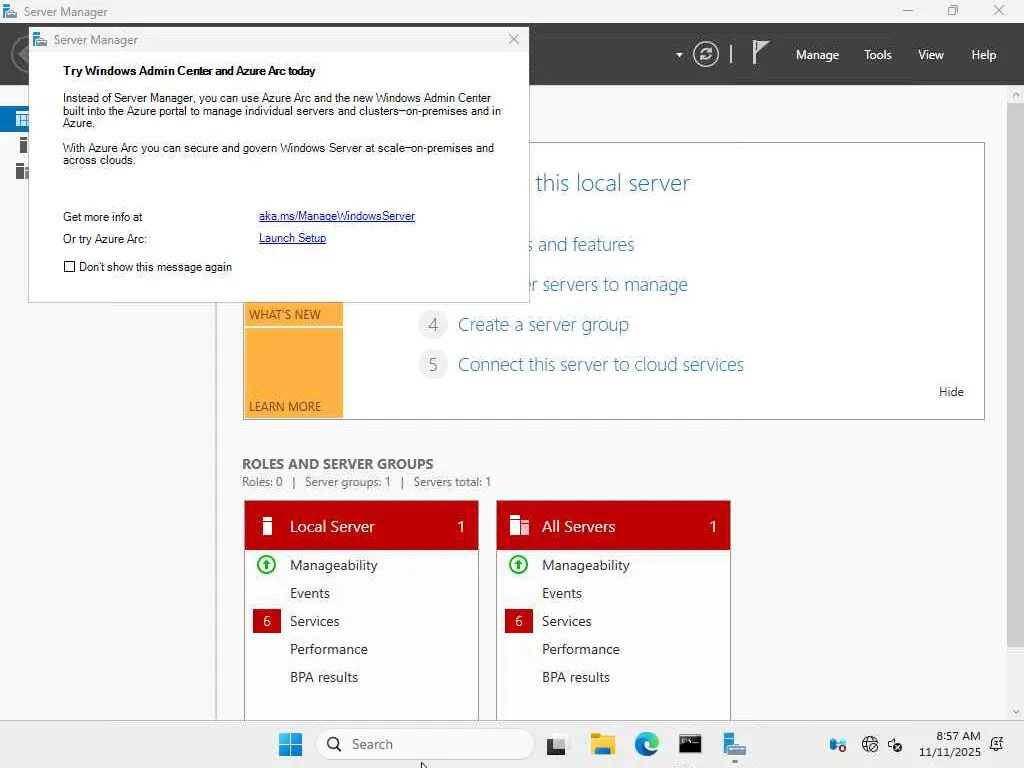Launch Microsoft Edge from the taskbar

click(647, 744)
